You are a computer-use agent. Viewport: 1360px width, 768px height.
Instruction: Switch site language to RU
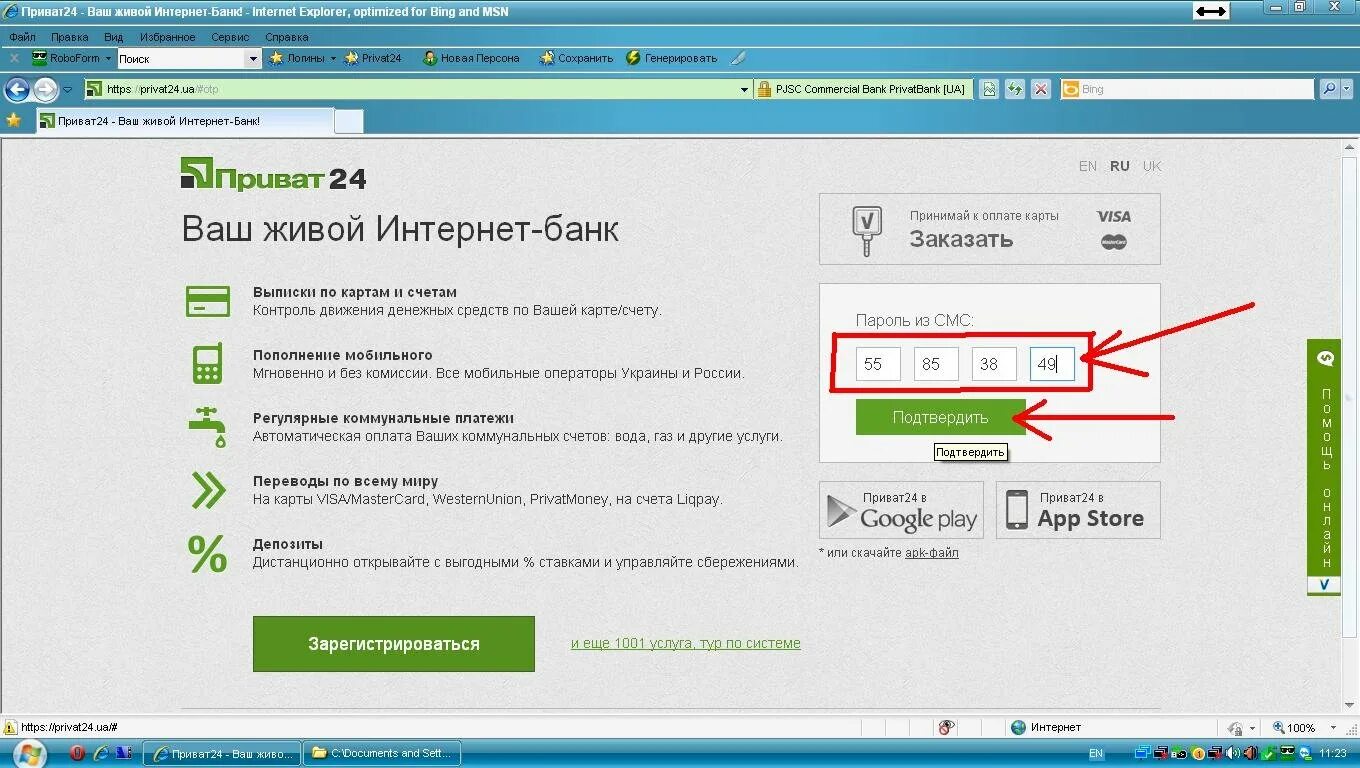[1120, 166]
